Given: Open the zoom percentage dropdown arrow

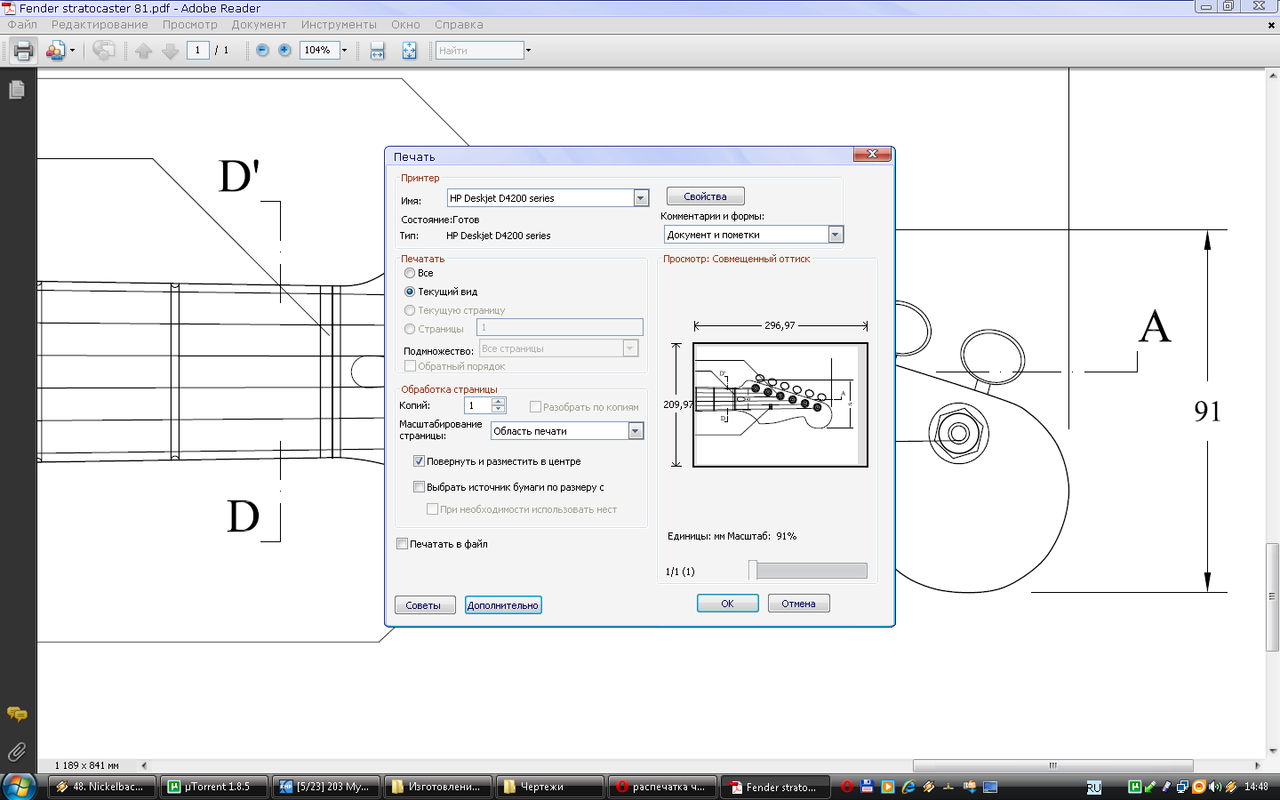Looking at the screenshot, I should pyautogui.click(x=344, y=50).
